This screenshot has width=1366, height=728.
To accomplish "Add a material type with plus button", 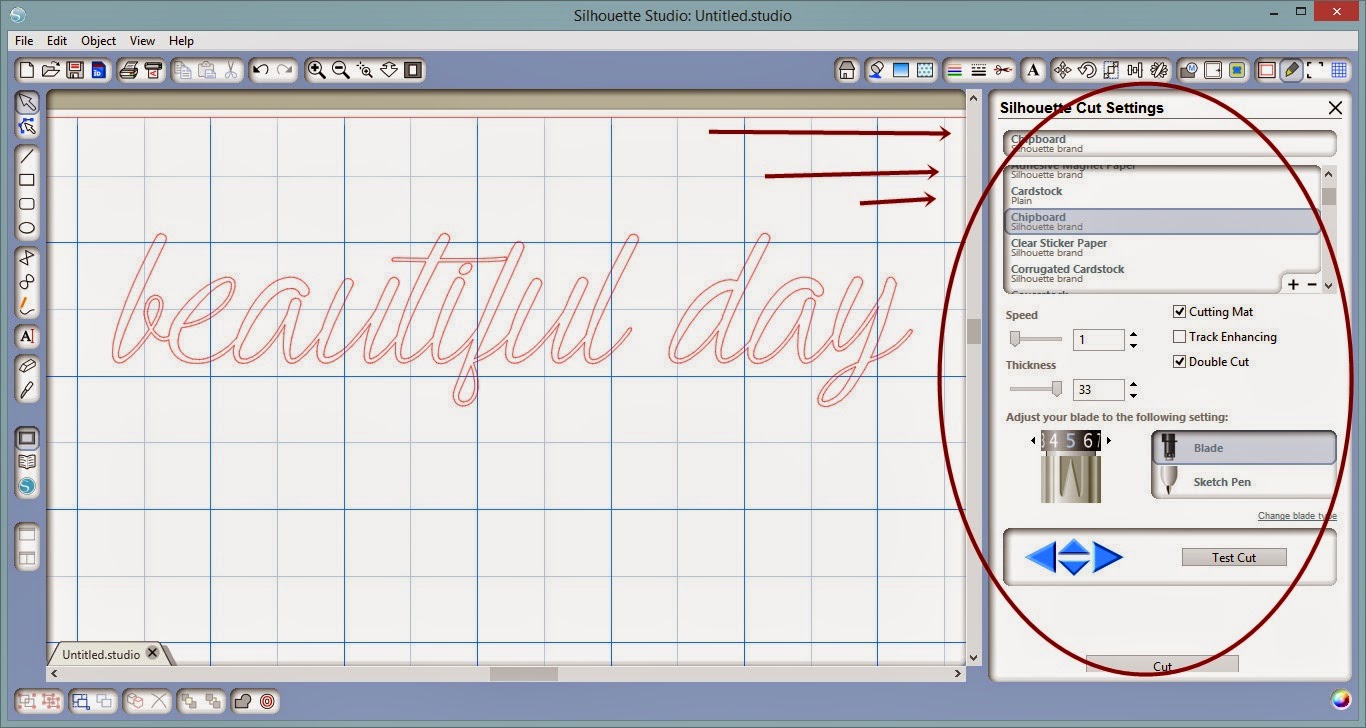I will coord(1293,285).
